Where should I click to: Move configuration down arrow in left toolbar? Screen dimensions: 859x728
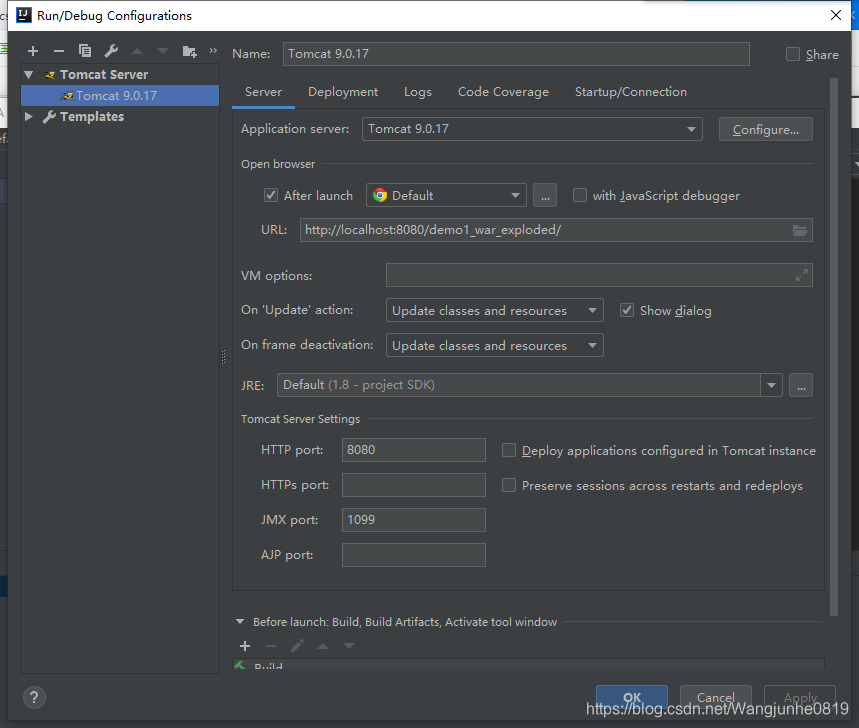163,51
